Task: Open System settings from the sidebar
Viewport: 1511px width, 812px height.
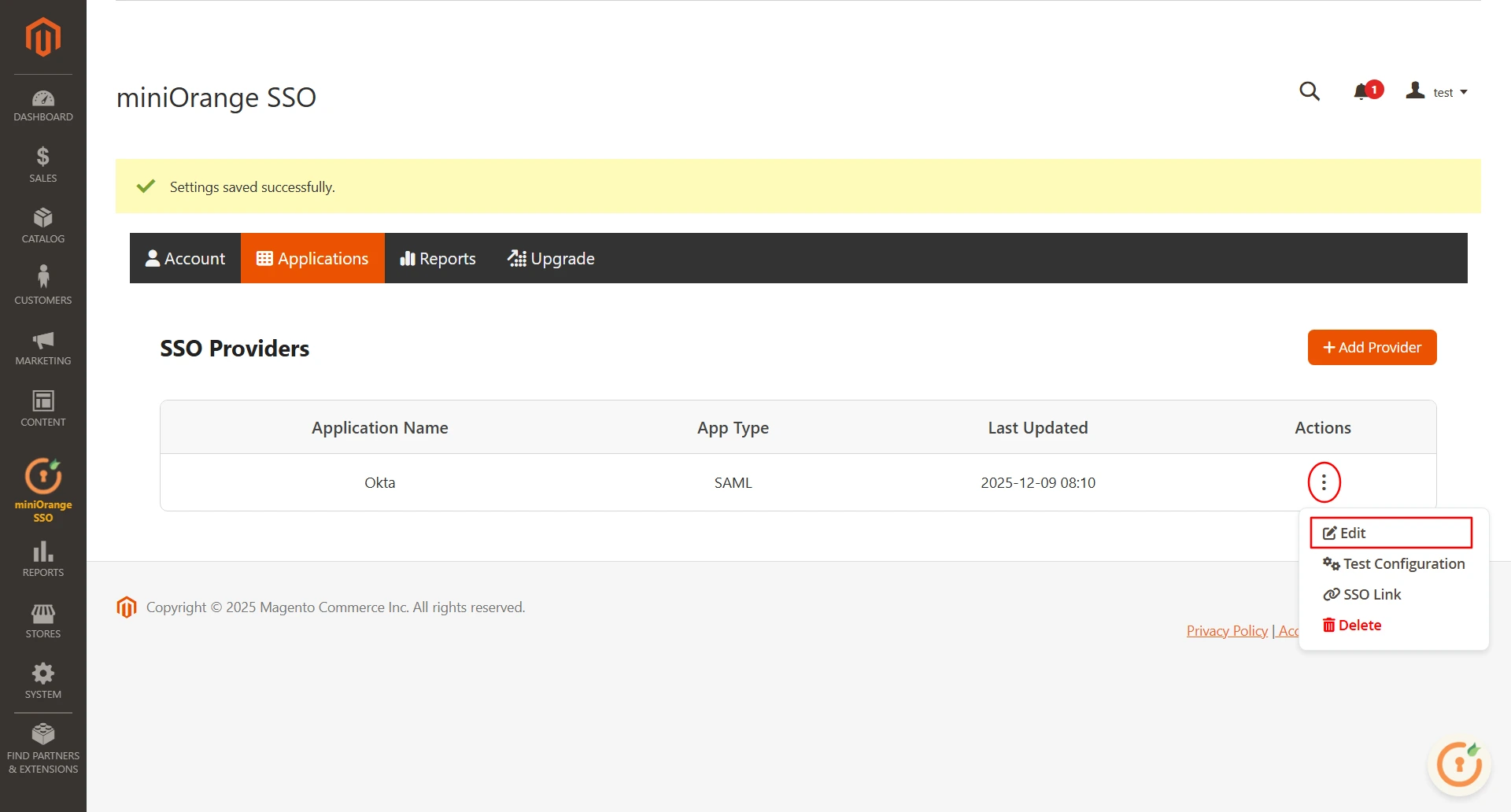Action: coord(42,680)
